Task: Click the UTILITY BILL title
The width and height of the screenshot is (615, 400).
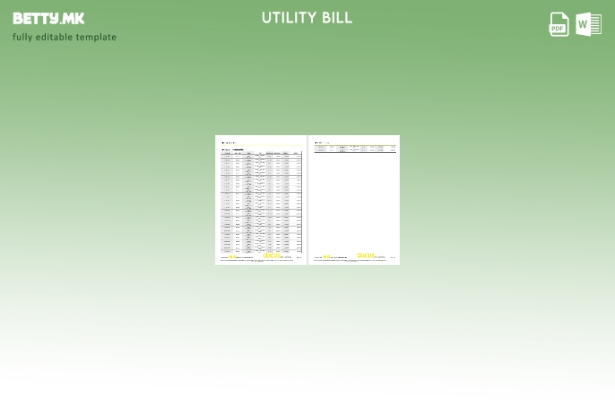Action: tap(307, 18)
